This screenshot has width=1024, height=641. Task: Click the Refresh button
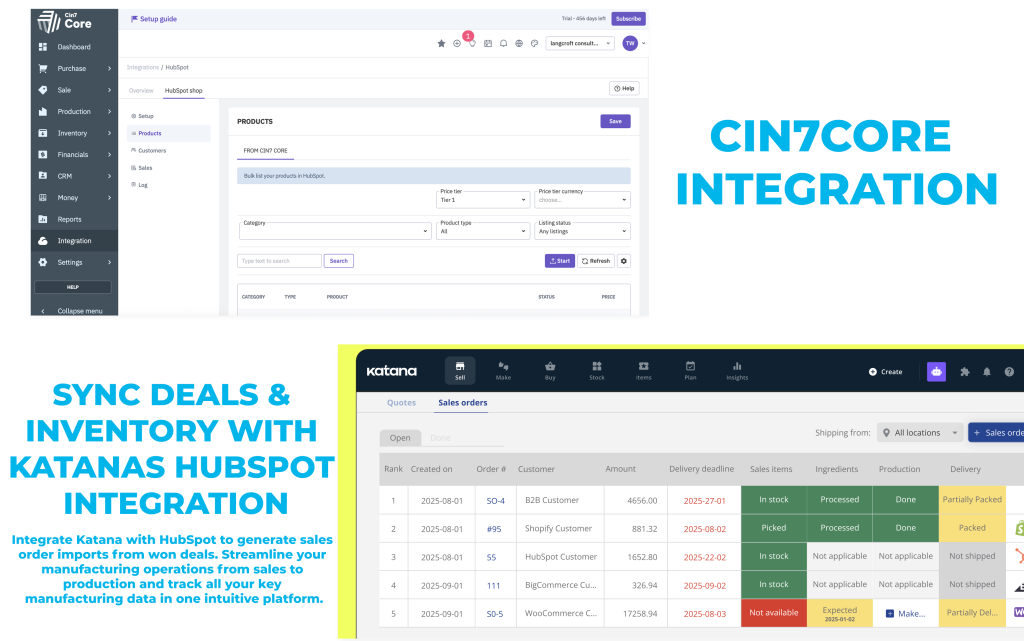click(x=596, y=261)
